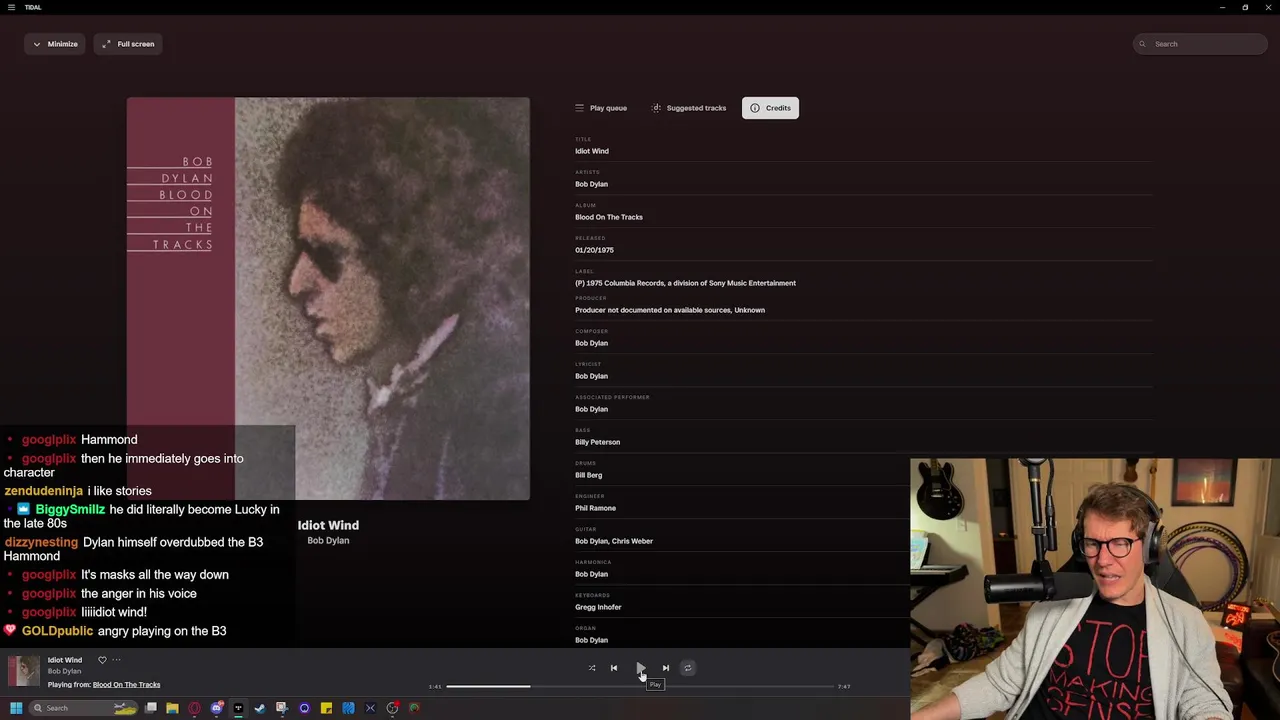This screenshot has height=720, width=1280.
Task: Open 'Blood On The Tracks' playing-from link
Action: 126,685
